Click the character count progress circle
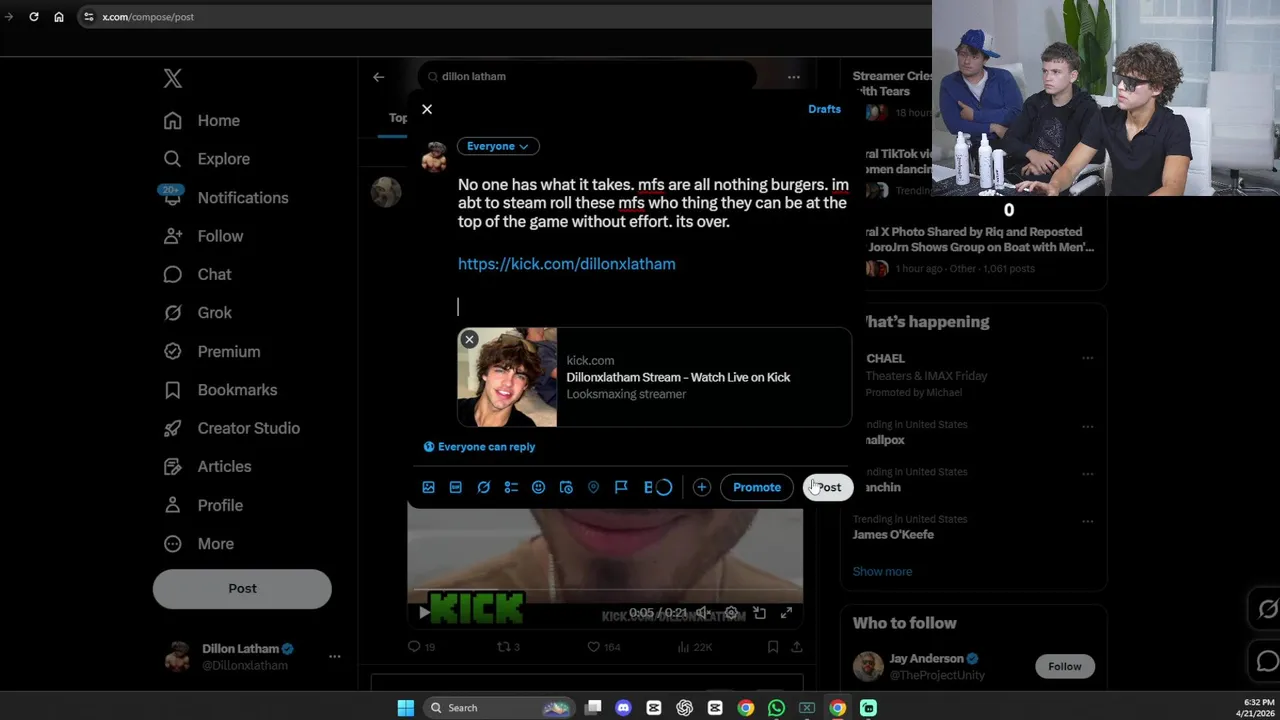Image resolution: width=1280 pixels, height=720 pixels. [x=664, y=487]
